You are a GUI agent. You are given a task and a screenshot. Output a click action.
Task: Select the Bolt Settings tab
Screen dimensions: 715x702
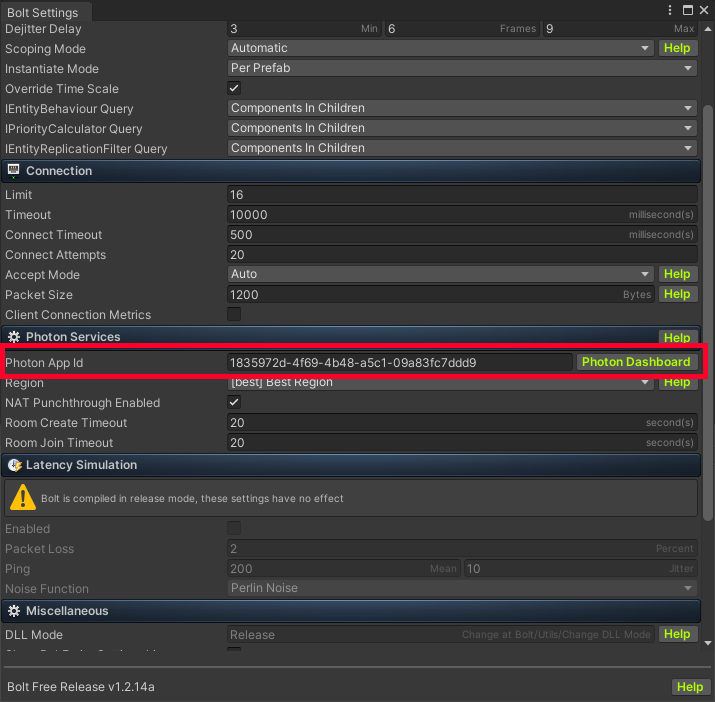click(x=42, y=13)
